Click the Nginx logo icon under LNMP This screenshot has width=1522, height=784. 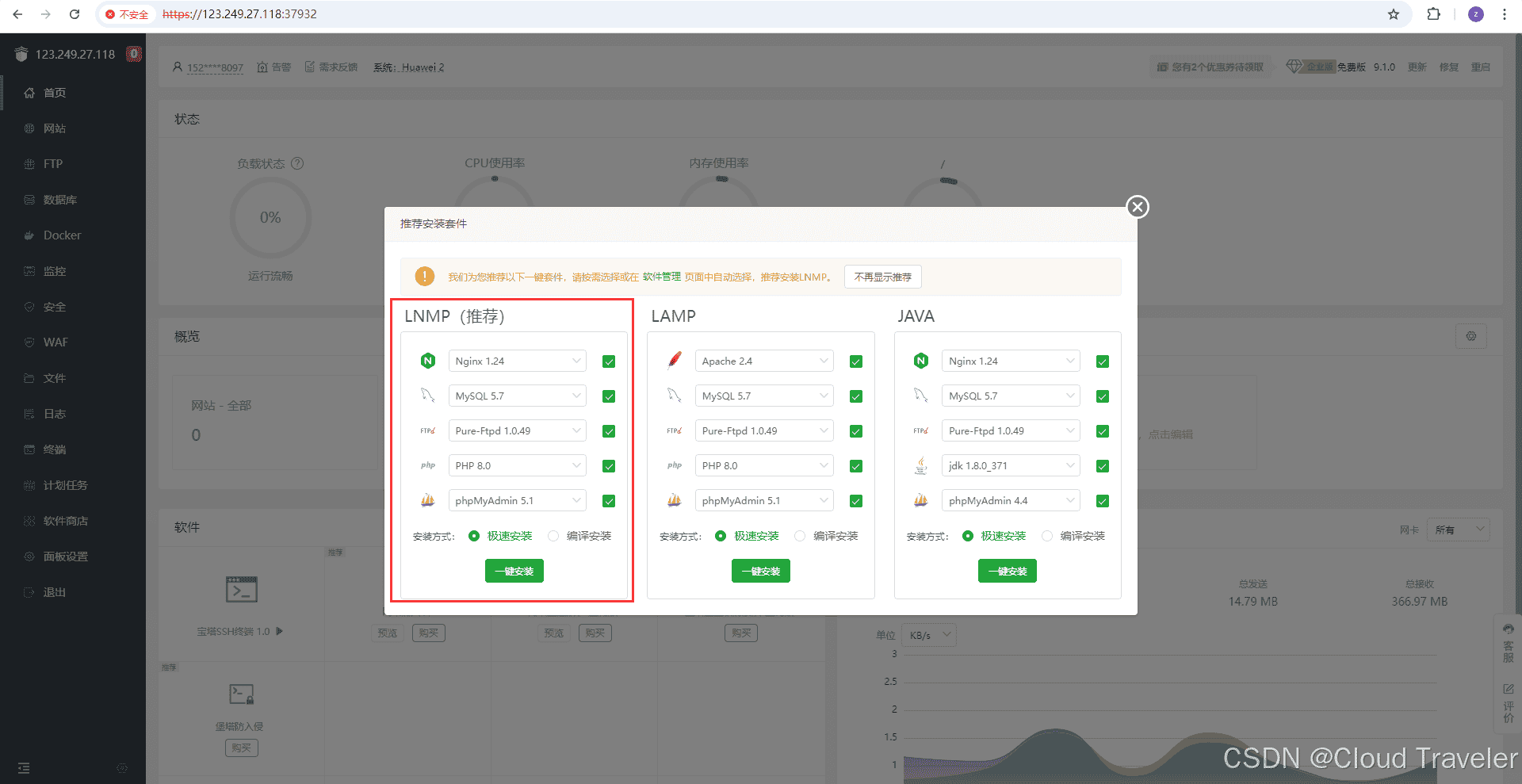(x=428, y=361)
